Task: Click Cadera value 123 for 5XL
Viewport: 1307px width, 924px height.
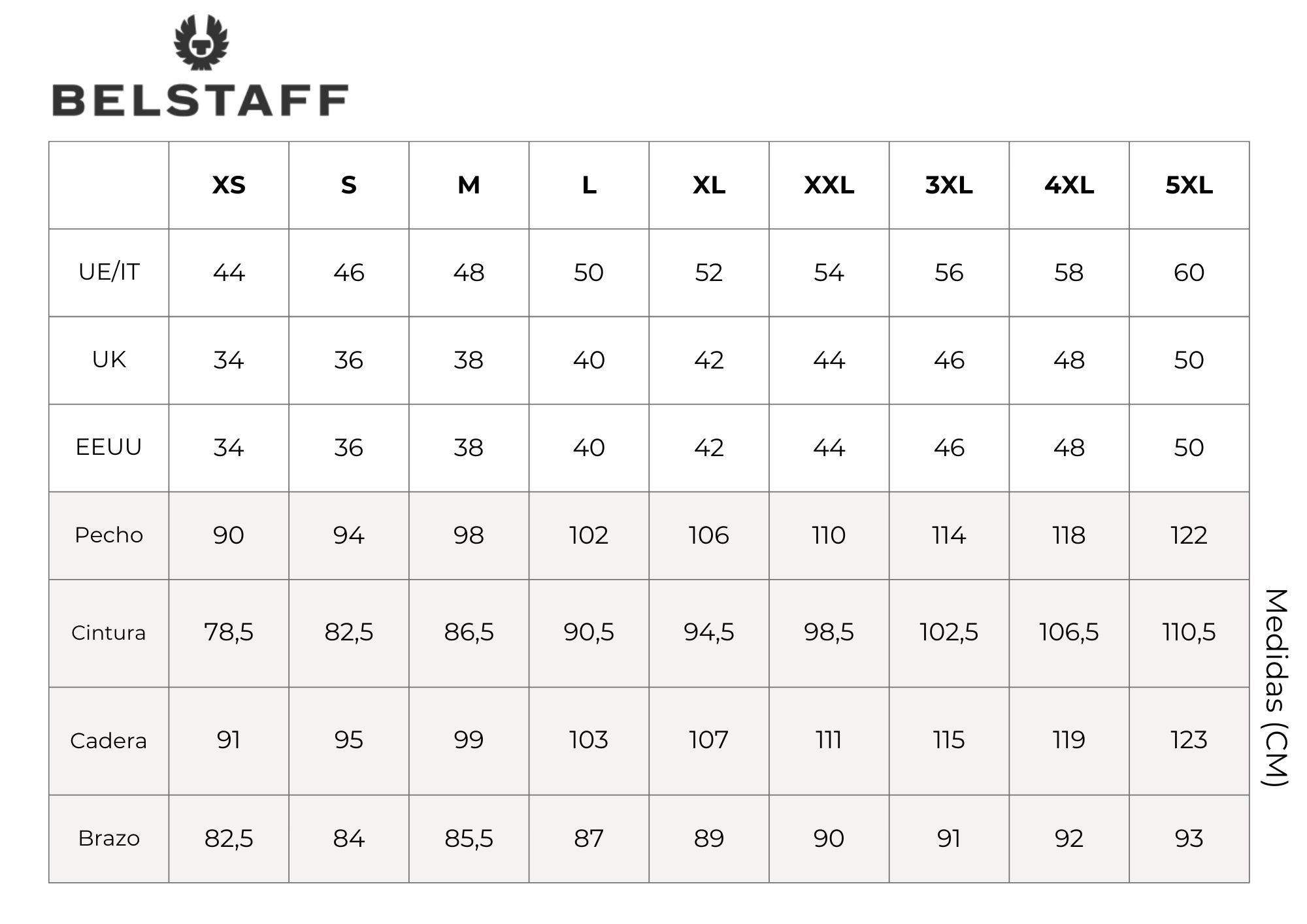Action: point(1189,740)
